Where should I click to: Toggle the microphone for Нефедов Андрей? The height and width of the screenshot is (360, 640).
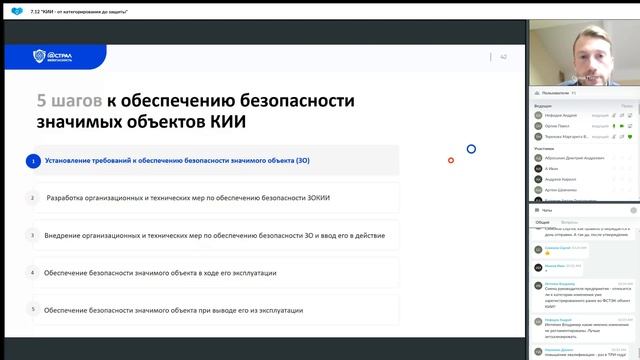[x=613, y=116]
